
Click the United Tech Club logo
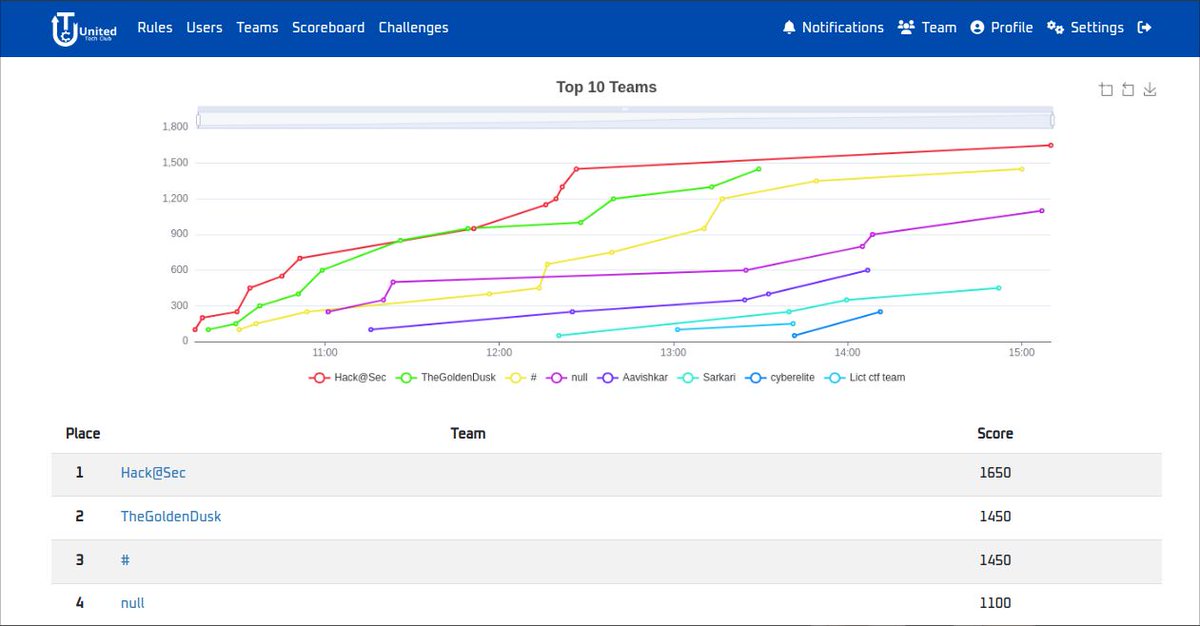pyautogui.click(x=84, y=29)
